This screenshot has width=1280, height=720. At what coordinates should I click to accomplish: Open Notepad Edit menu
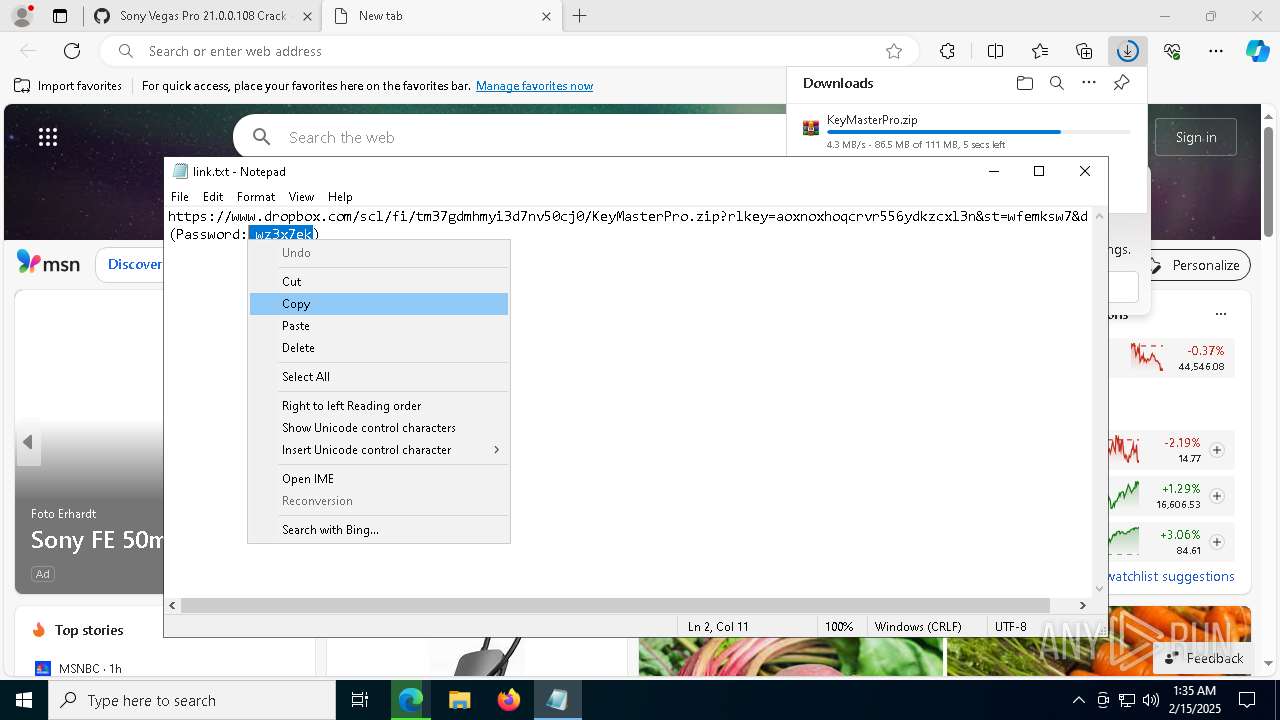point(213,197)
